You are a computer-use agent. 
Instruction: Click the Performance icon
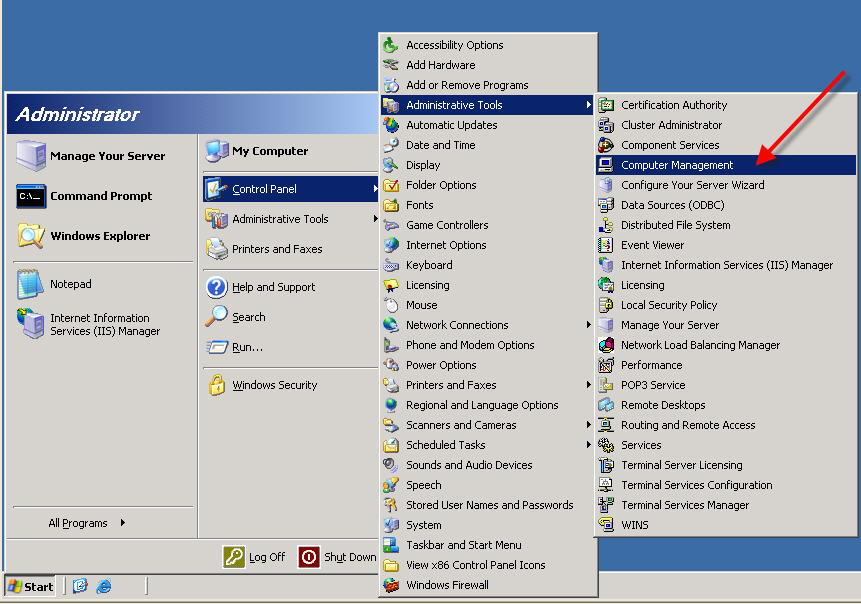(606, 365)
